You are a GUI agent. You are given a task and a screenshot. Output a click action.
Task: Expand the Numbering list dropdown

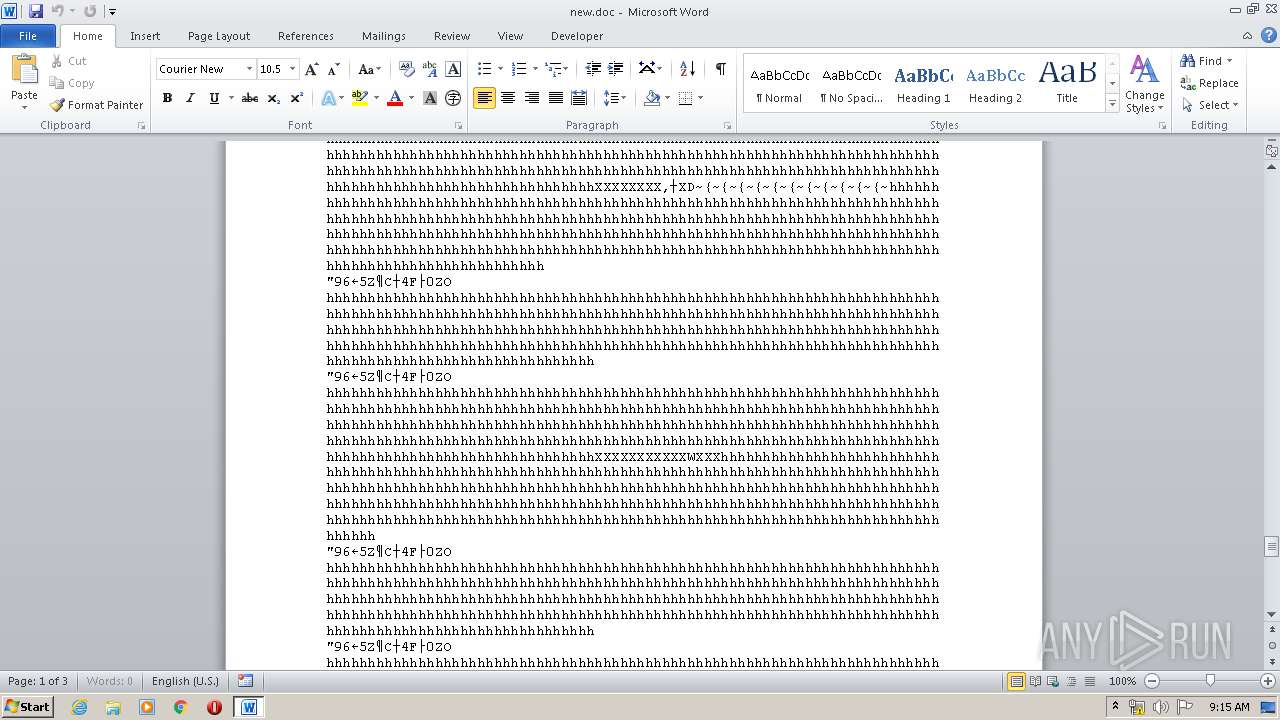point(535,69)
